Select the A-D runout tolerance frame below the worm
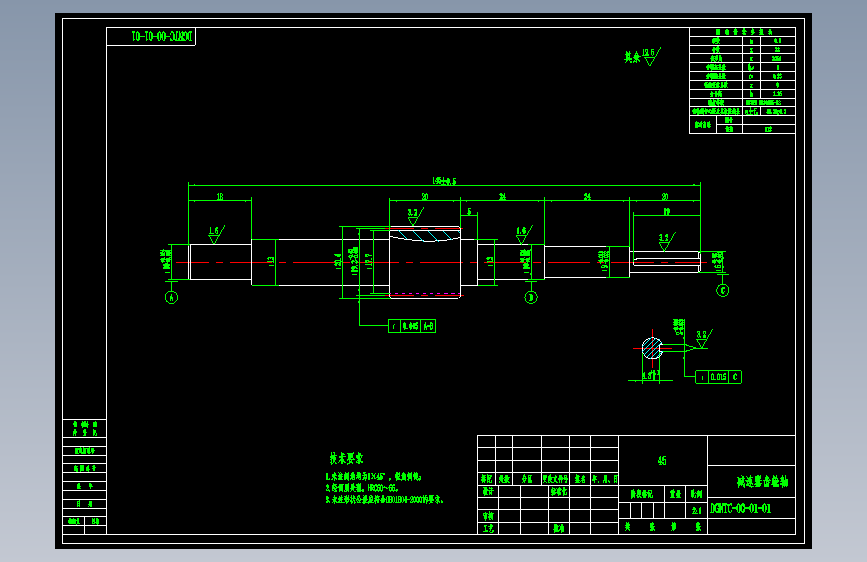This screenshot has height=562, width=867. 412,326
